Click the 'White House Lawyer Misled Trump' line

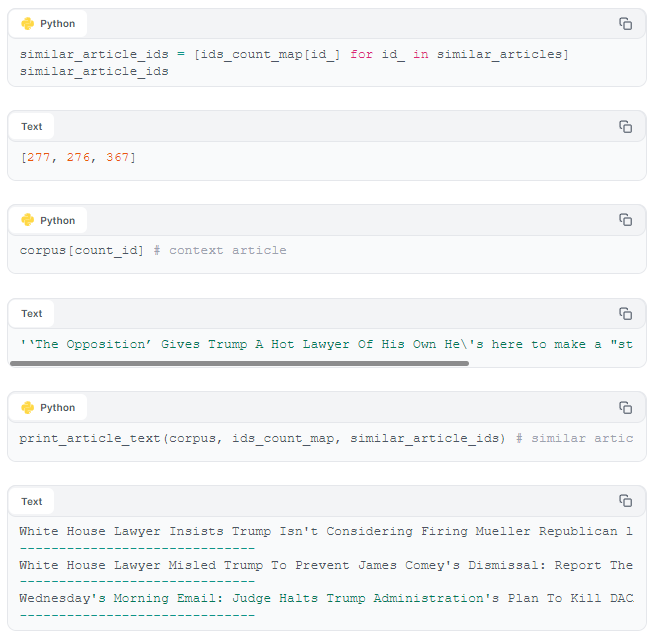click(x=326, y=565)
